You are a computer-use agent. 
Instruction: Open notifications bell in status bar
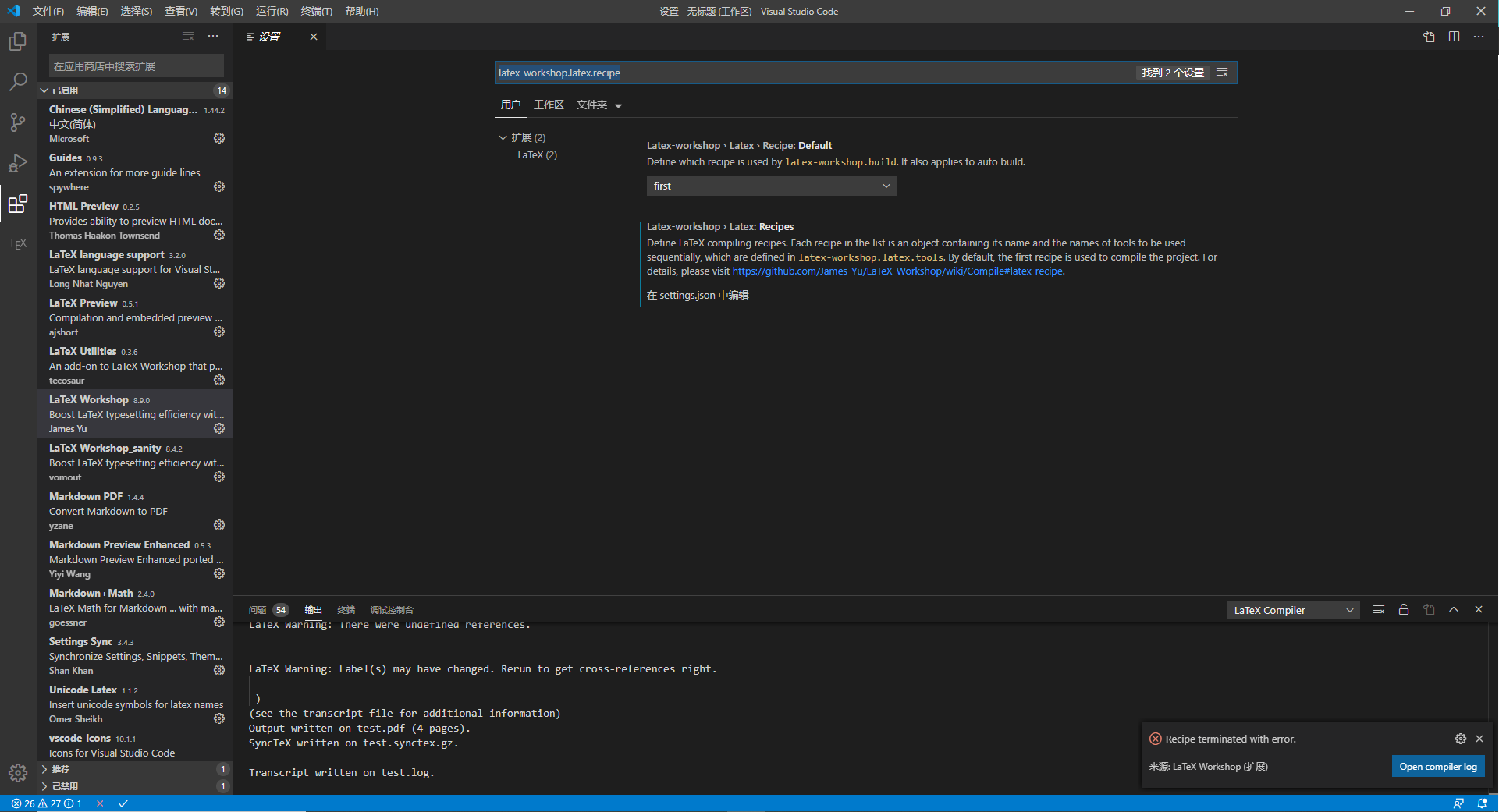click(1482, 803)
